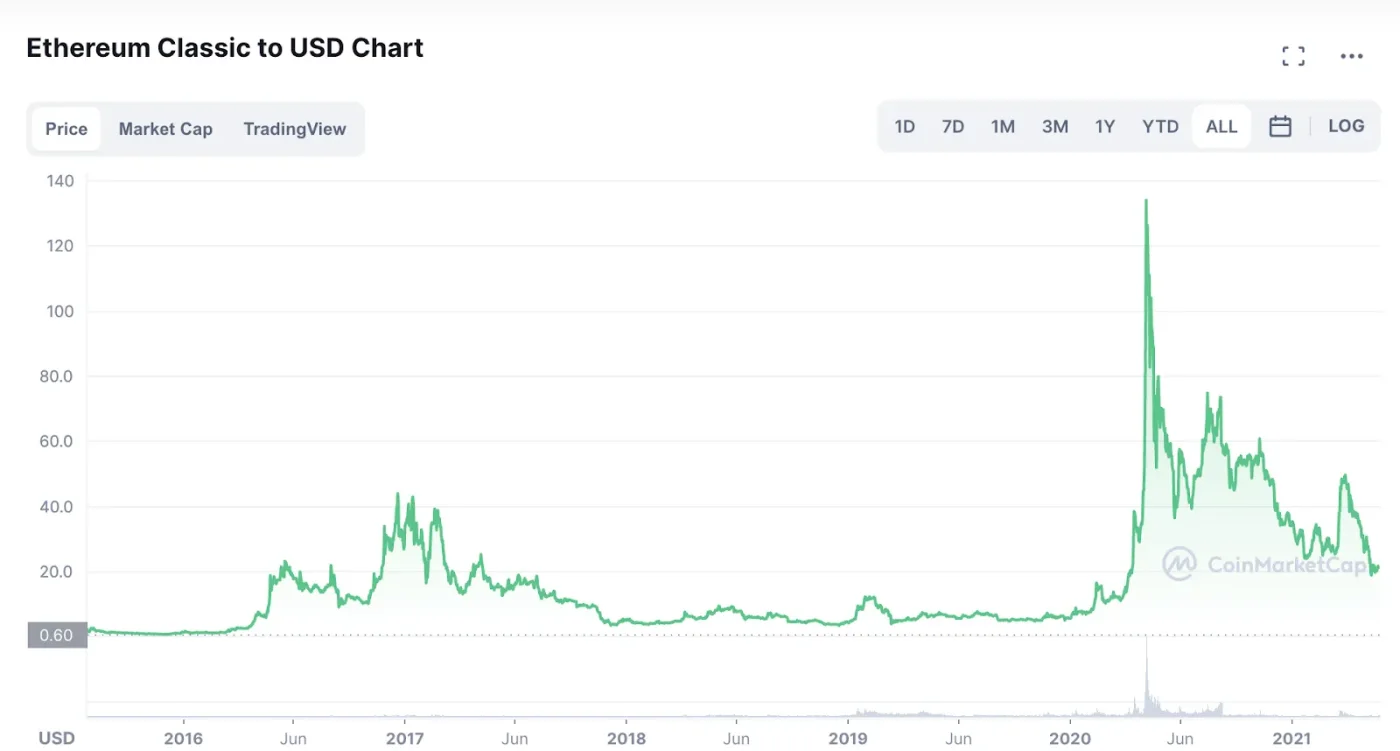Open the fullscreen chart view icon

point(1293,56)
